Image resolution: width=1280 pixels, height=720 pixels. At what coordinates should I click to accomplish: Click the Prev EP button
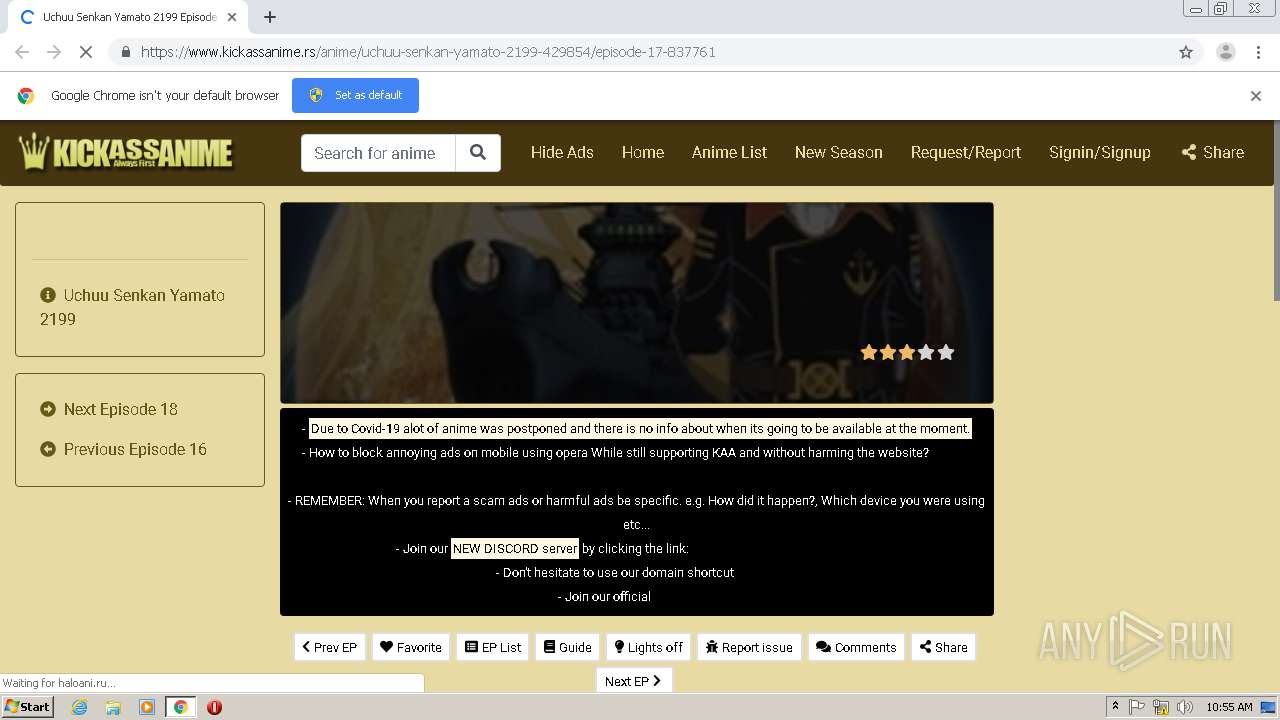[x=330, y=647]
